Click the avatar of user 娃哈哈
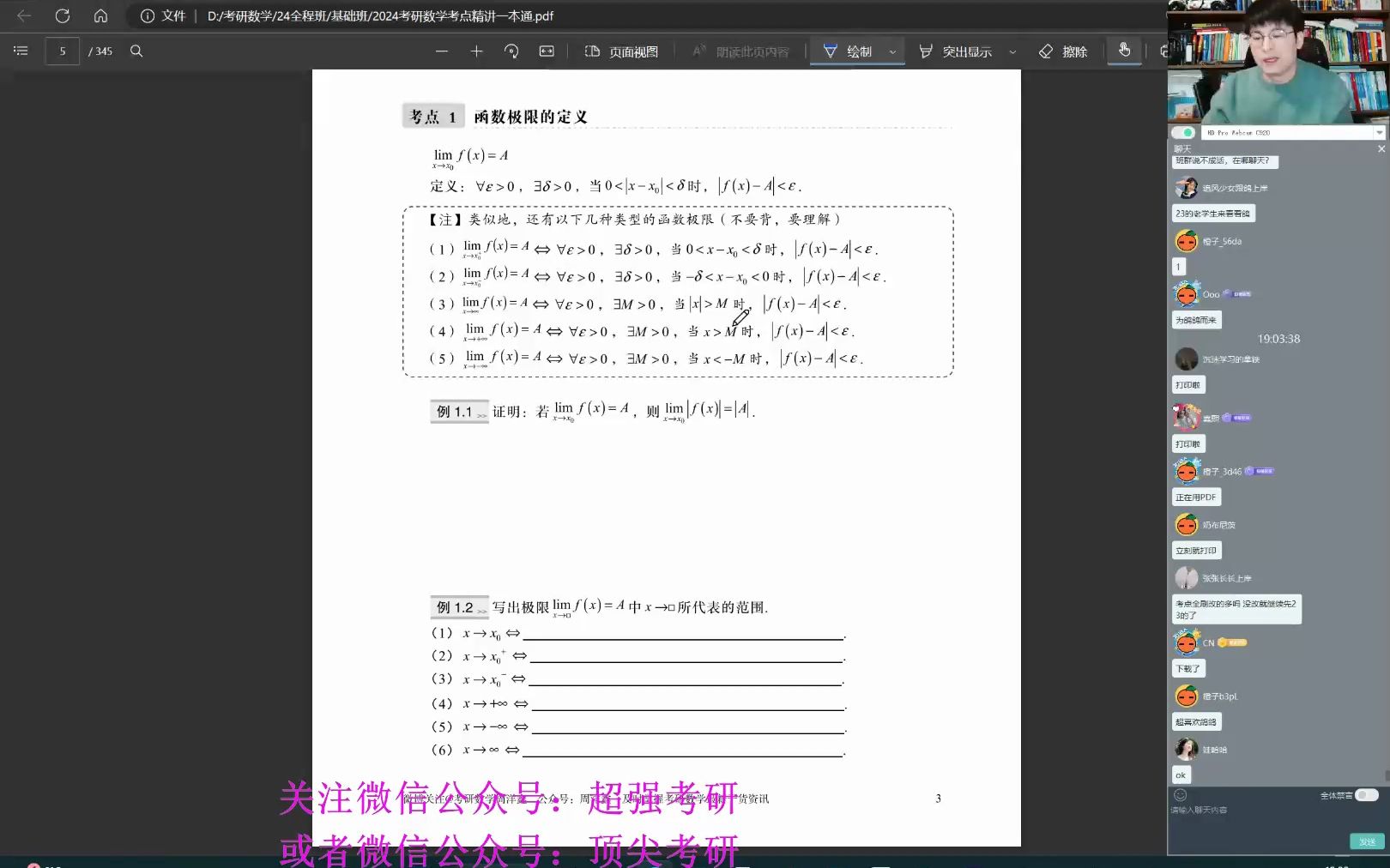 point(1186,749)
